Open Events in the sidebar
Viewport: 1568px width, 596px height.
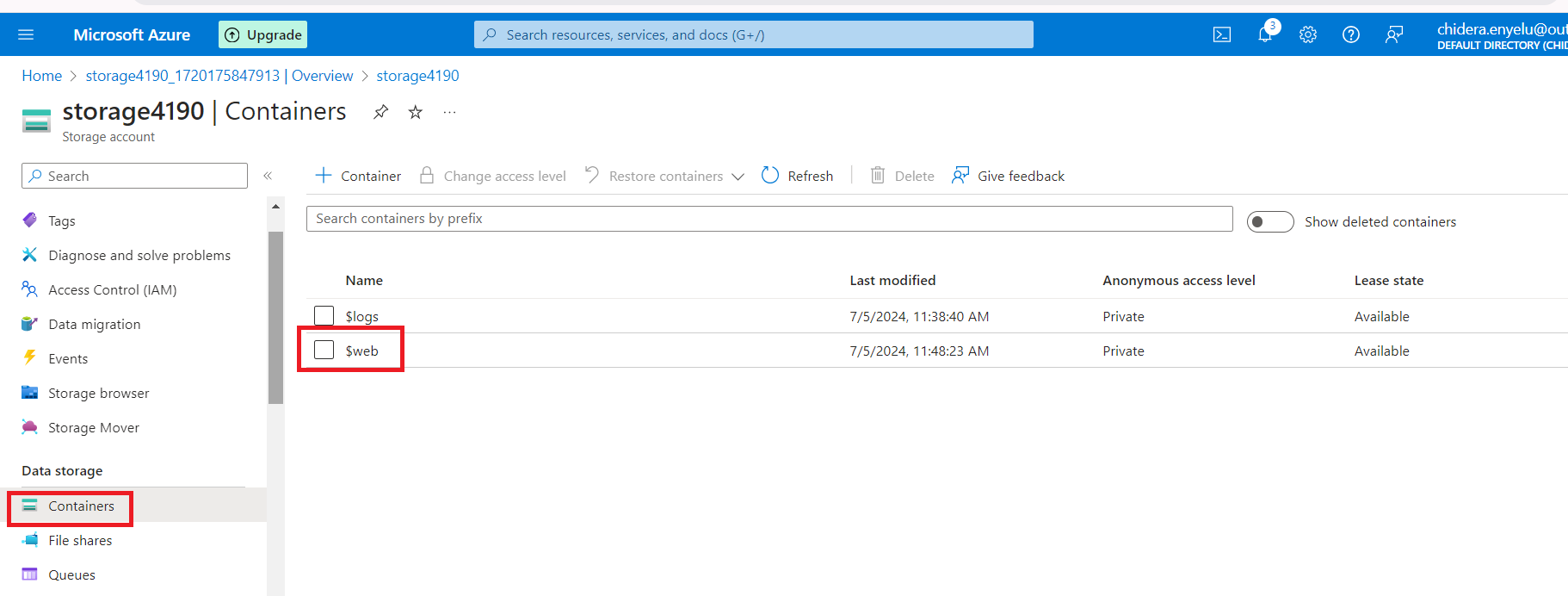(68, 358)
